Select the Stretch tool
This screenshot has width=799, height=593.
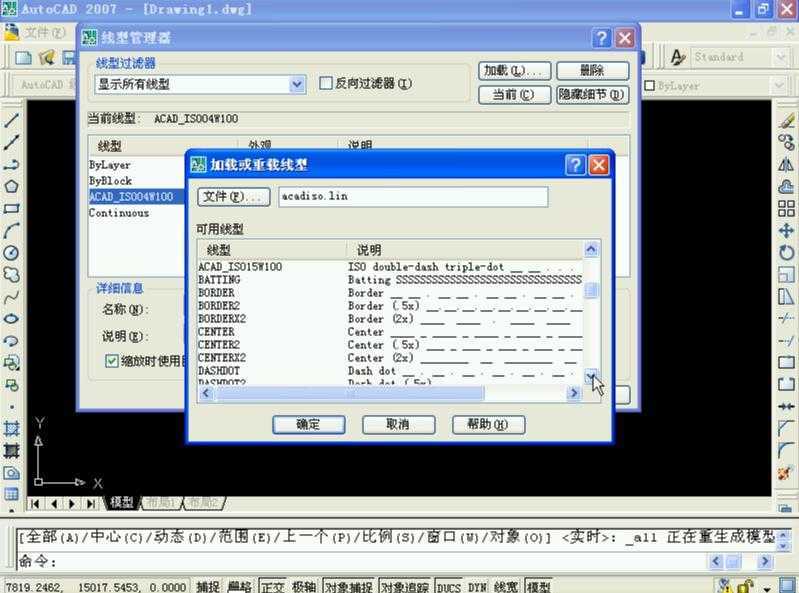pos(786,296)
